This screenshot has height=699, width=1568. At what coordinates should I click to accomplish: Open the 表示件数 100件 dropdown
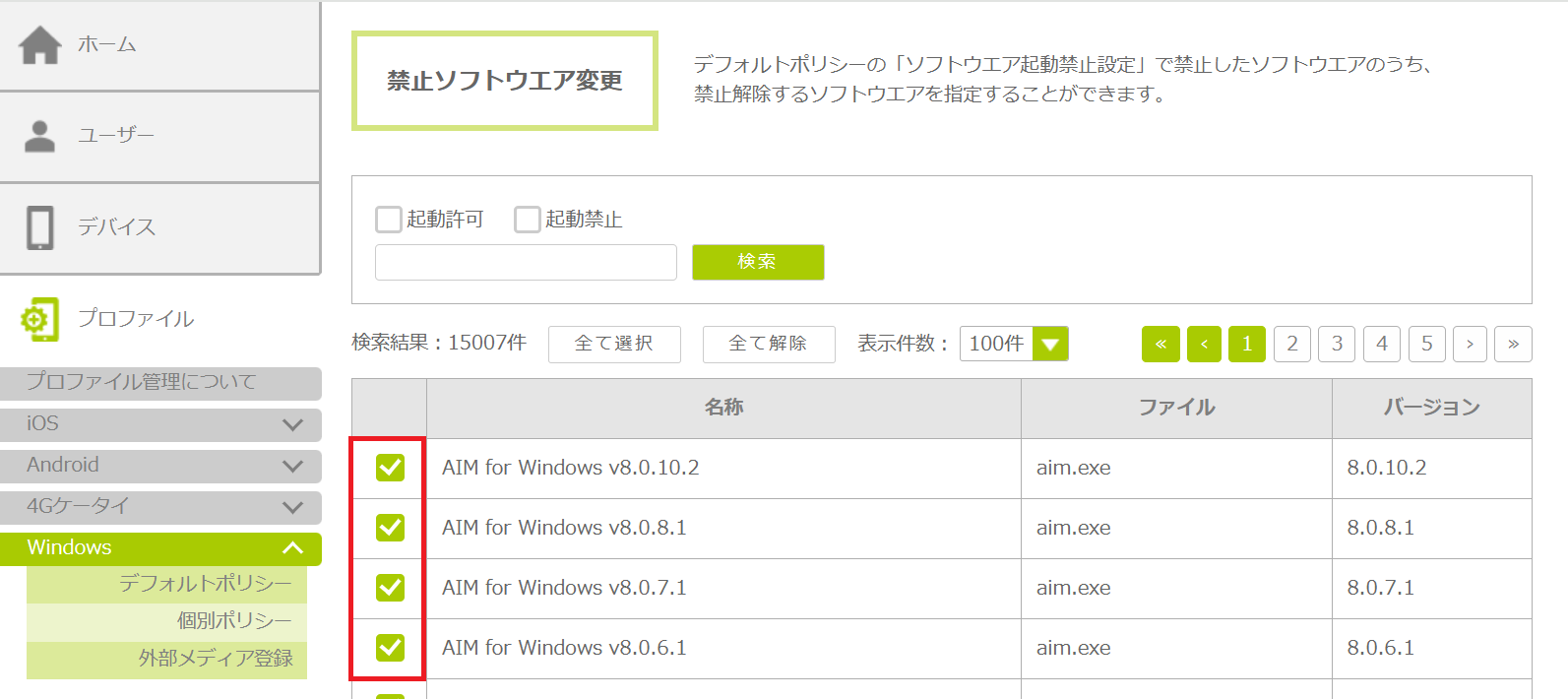[x=1049, y=344]
